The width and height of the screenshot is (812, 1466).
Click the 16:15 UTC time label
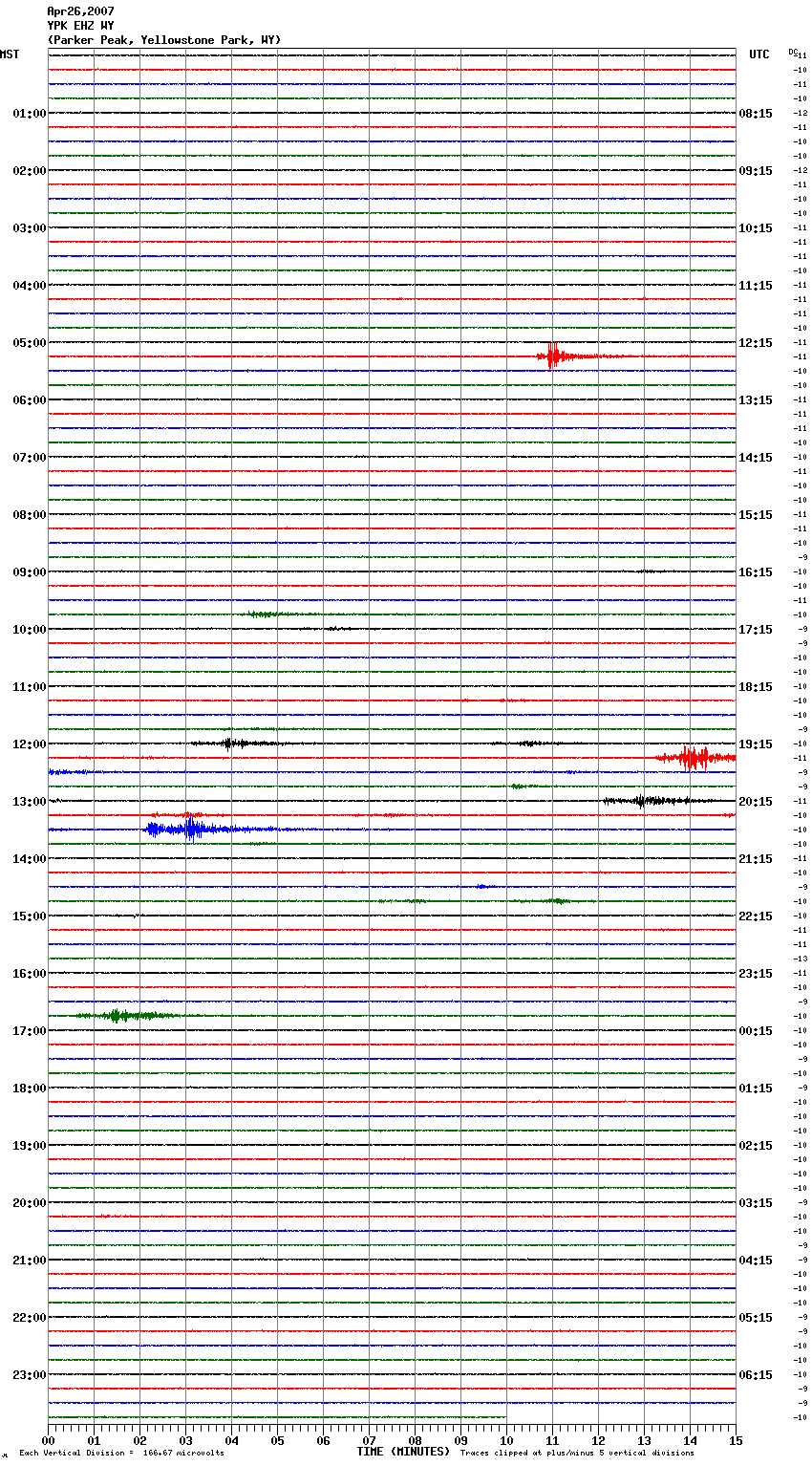point(756,572)
